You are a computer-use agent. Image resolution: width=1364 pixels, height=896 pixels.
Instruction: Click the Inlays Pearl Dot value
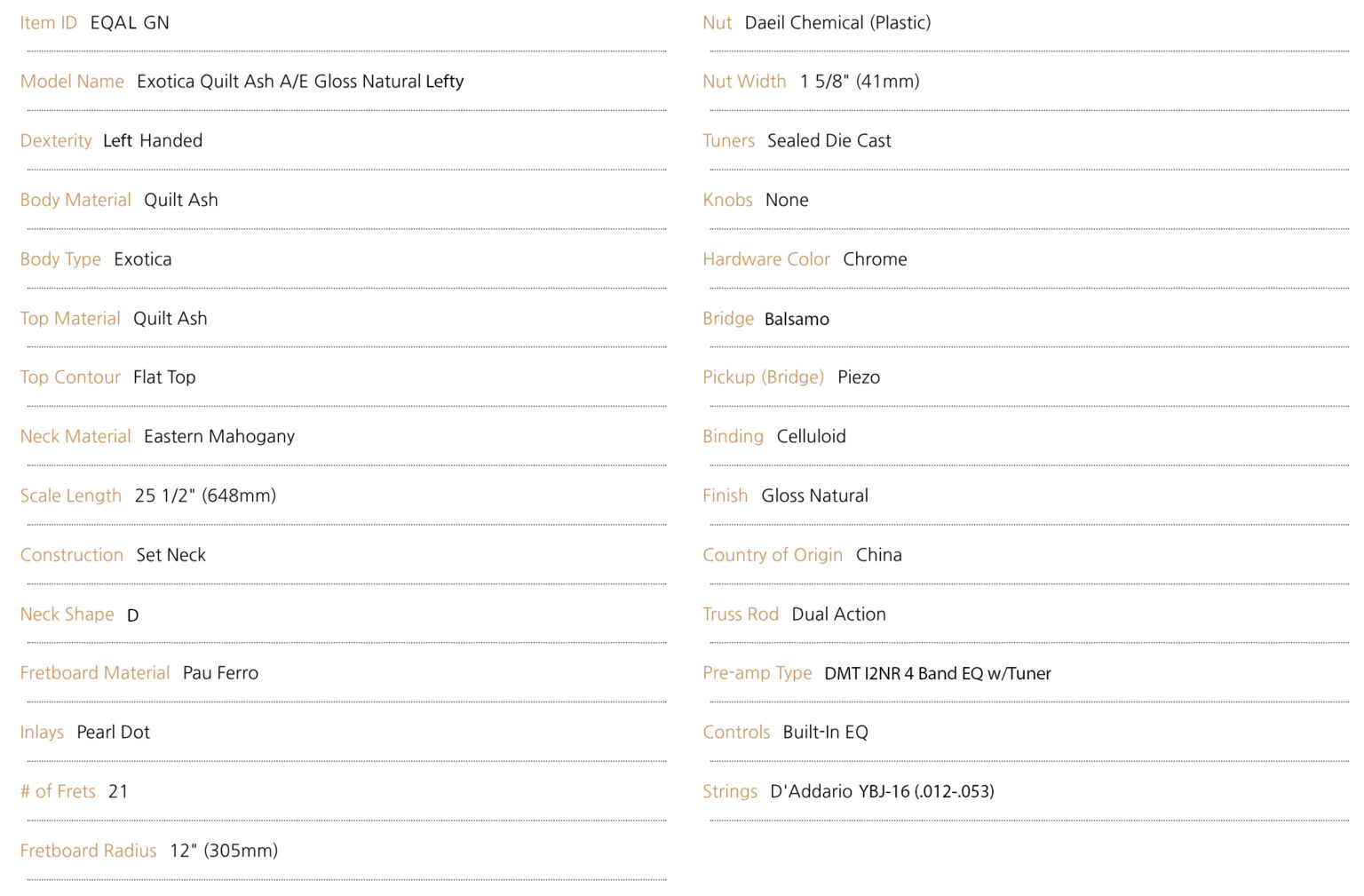coord(114,733)
